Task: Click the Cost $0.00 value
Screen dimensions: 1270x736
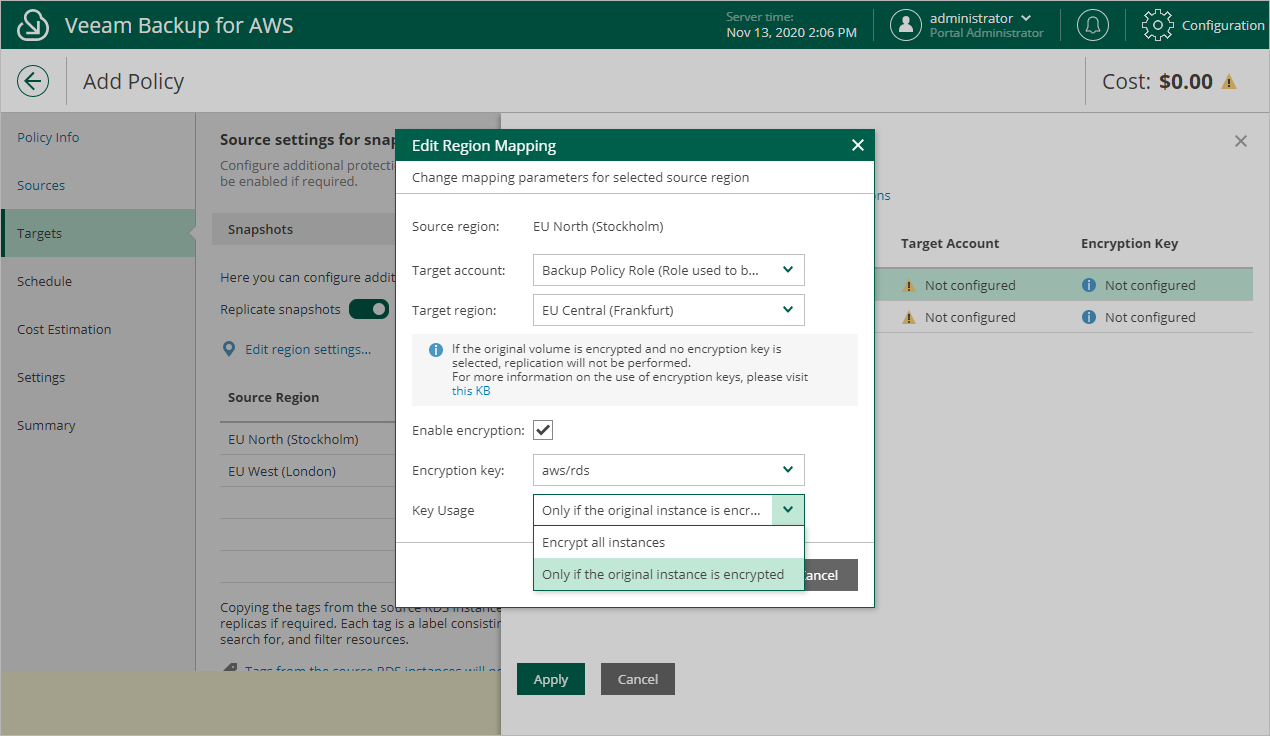Action: (1186, 82)
